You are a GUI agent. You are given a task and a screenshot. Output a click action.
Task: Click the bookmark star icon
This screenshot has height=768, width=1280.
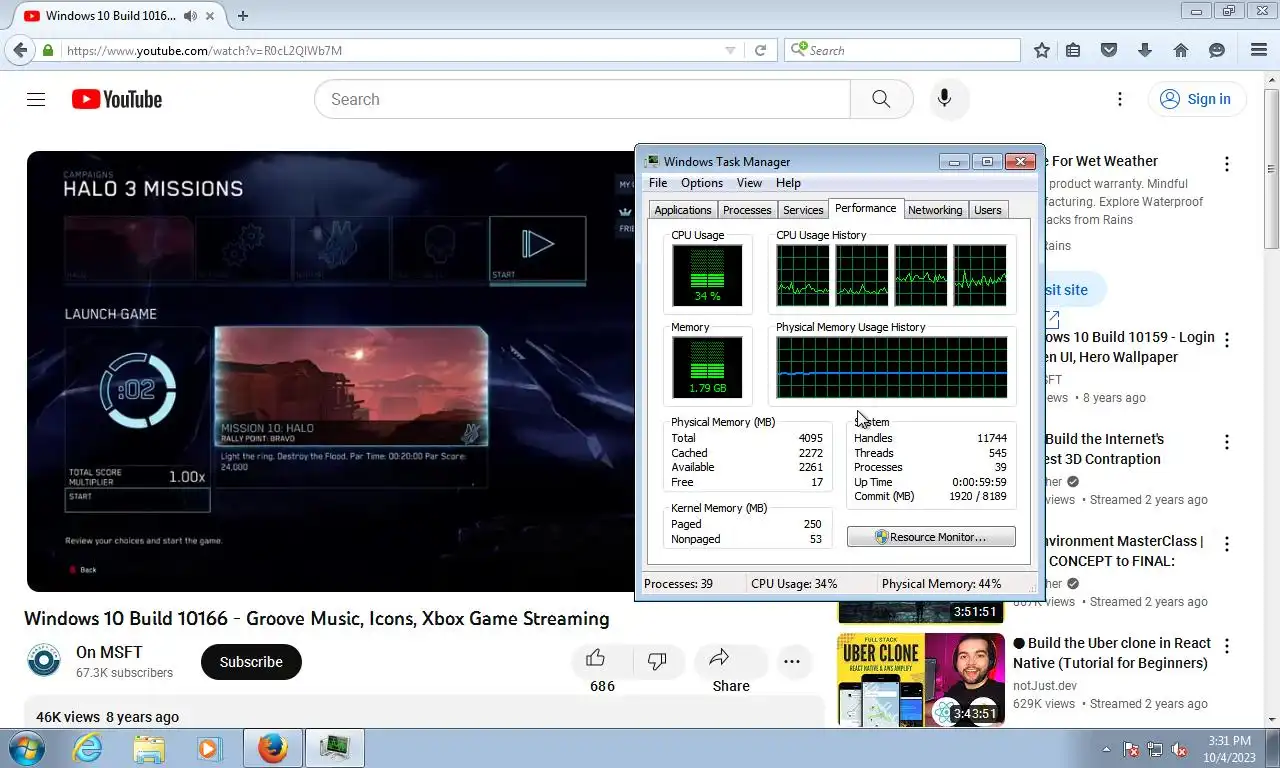[1042, 50]
